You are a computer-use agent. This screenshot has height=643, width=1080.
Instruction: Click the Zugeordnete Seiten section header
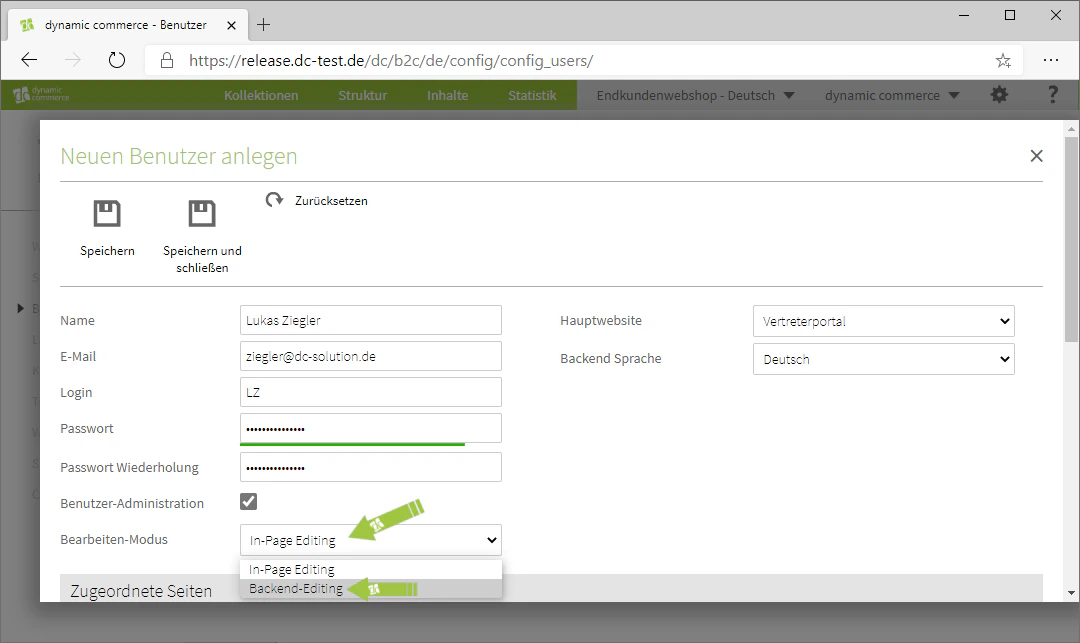pos(551,589)
